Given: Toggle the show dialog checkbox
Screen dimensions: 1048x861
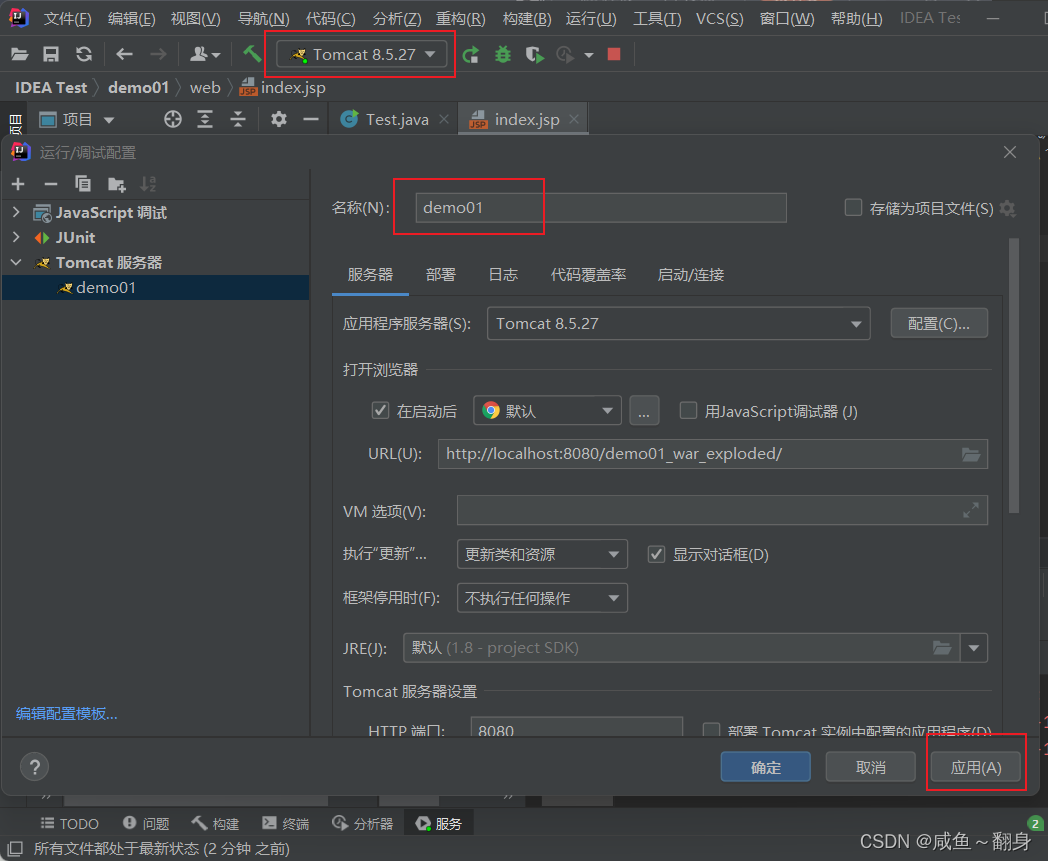Looking at the screenshot, I should pyautogui.click(x=656, y=554).
